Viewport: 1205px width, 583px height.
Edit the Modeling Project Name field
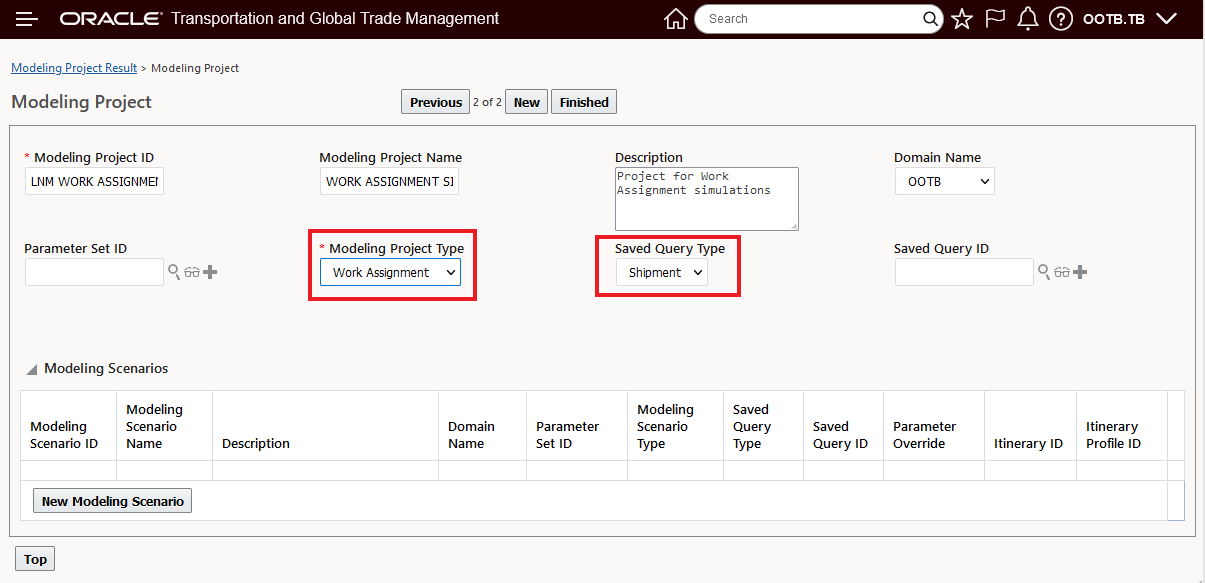[x=389, y=181]
